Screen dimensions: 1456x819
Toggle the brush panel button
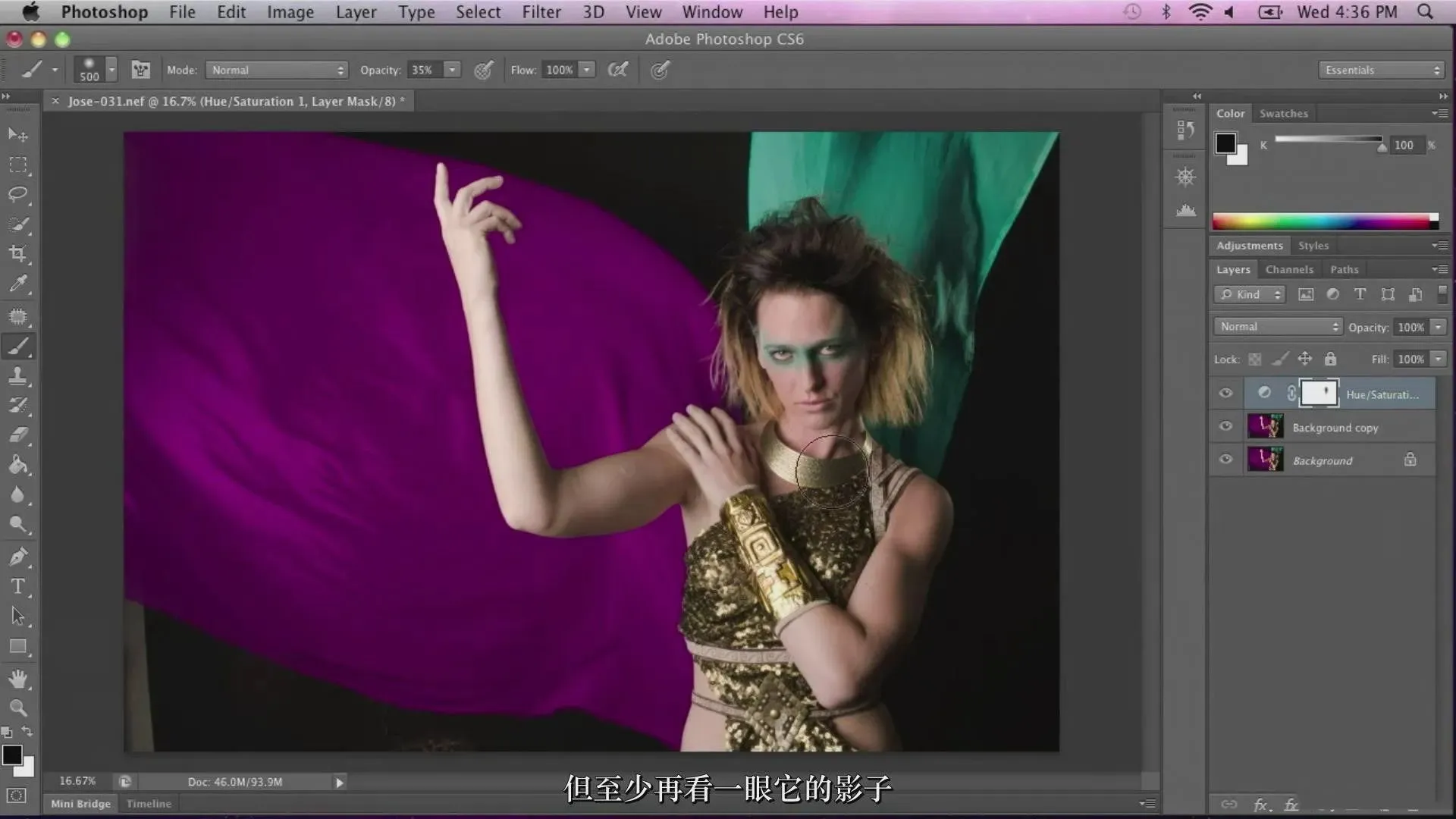tap(141, 70)
